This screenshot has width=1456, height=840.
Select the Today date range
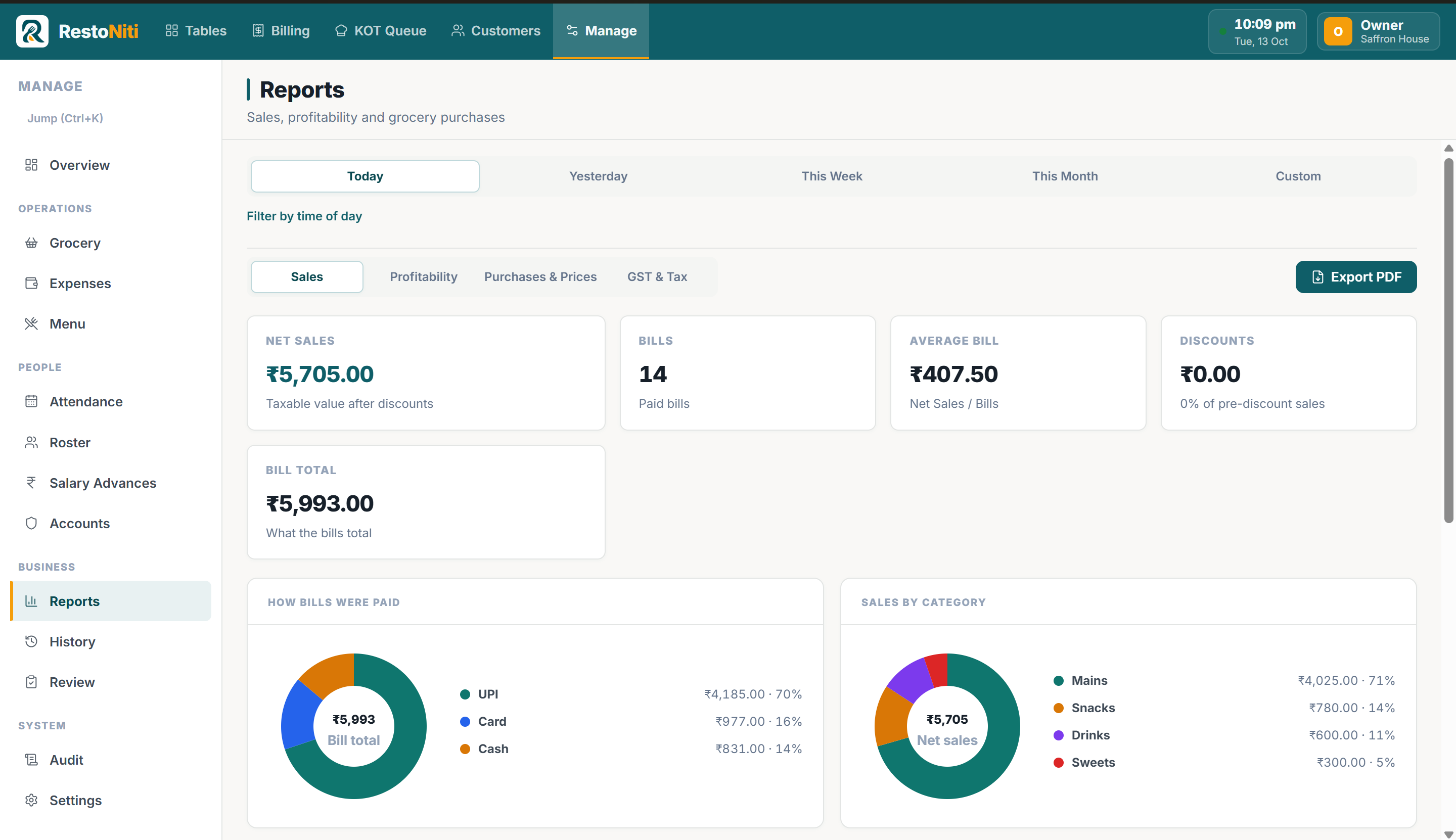pyautogui.click(x=365, y=176)
